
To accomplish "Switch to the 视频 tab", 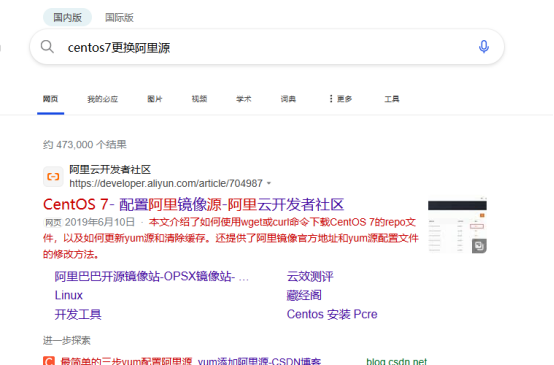I will [199, 99].
